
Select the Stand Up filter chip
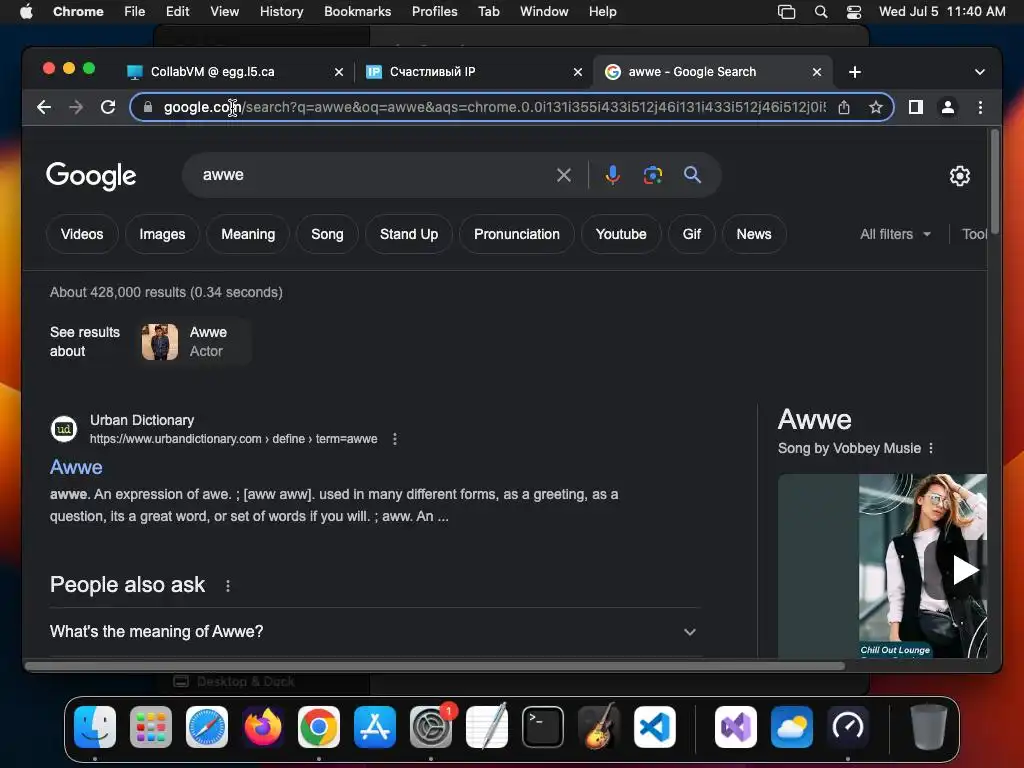click(409, 234)
